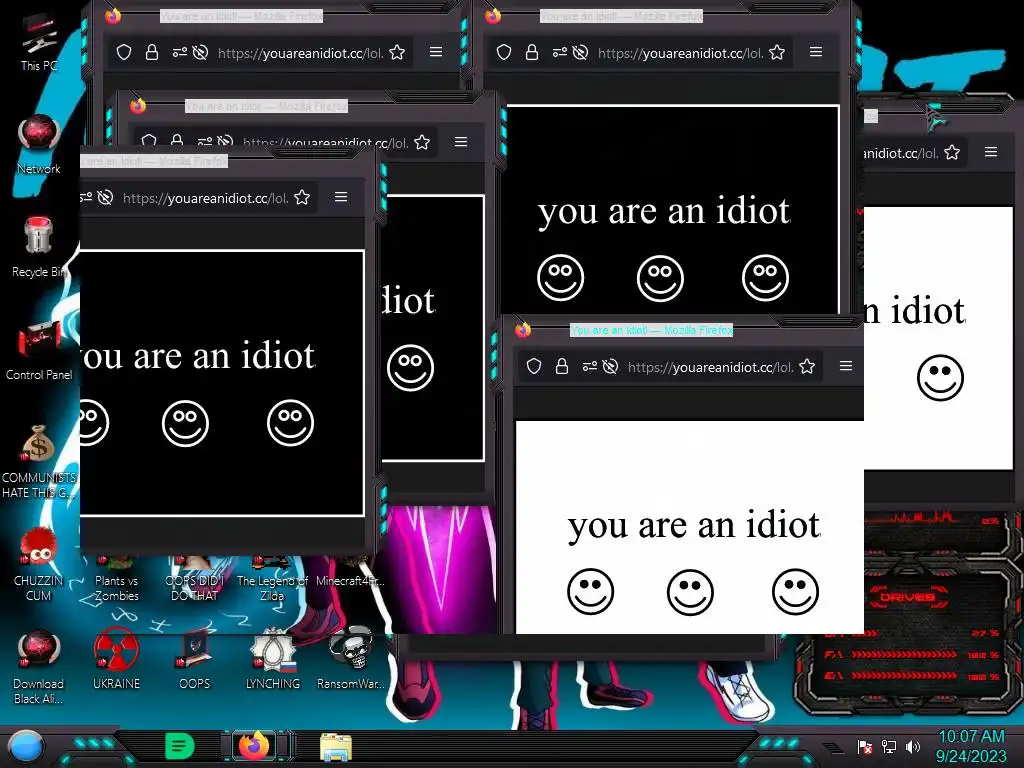Click the right smiley in front white page
Screen dimensions: 1024x768
click(x=795, y=592)
